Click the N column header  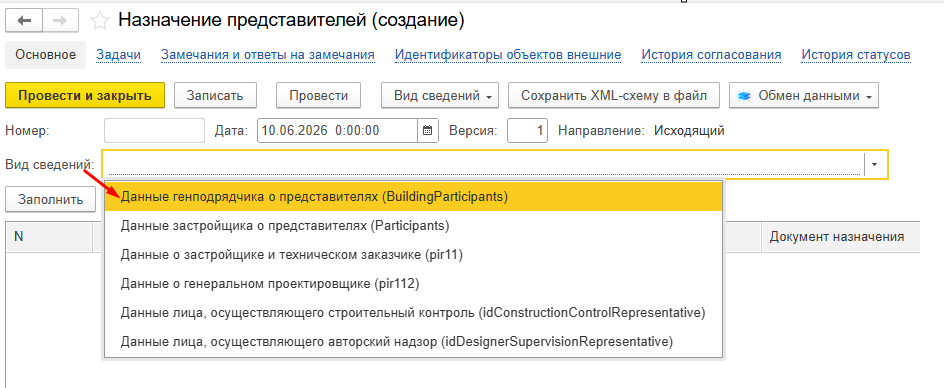[x=49, y=237]
